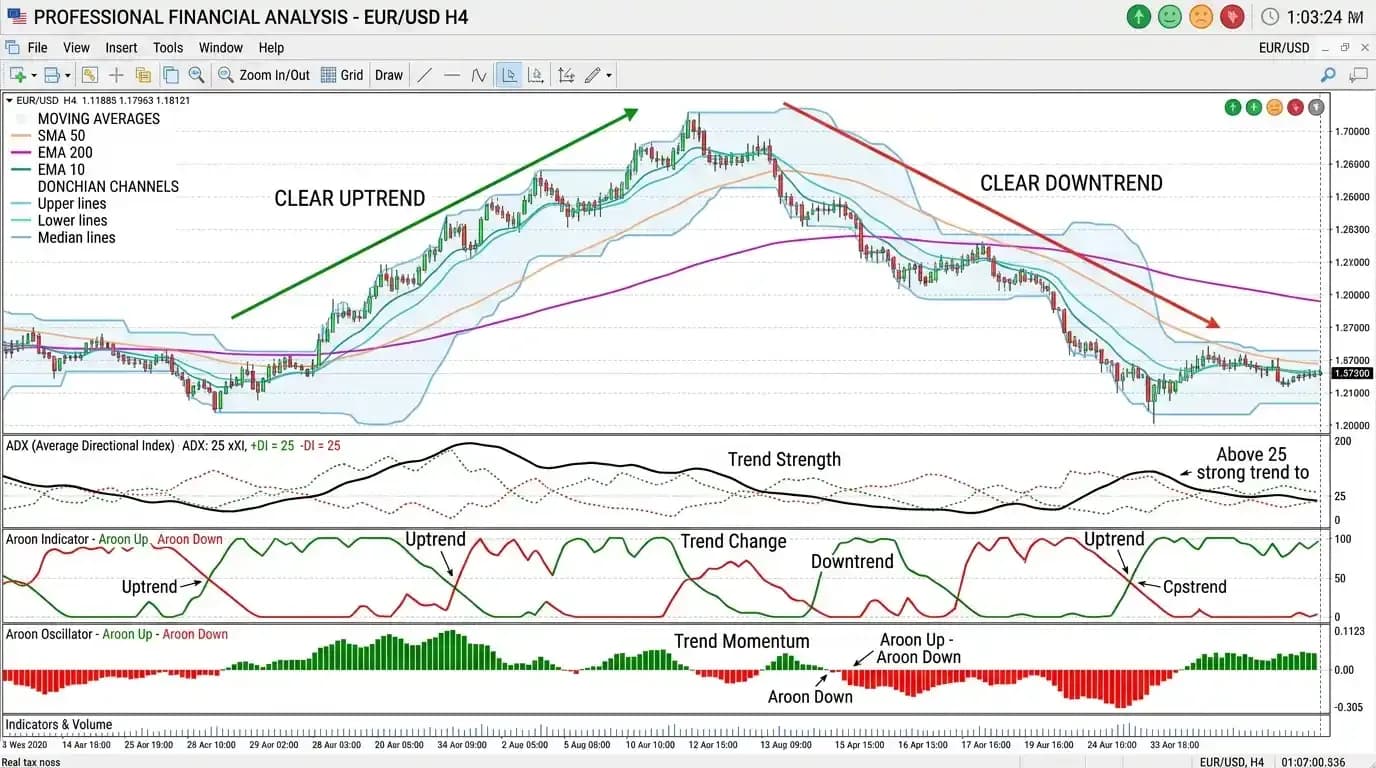Click the price axis scale icon
This screenshot has height=768, width=1376.
pos(567,75)
